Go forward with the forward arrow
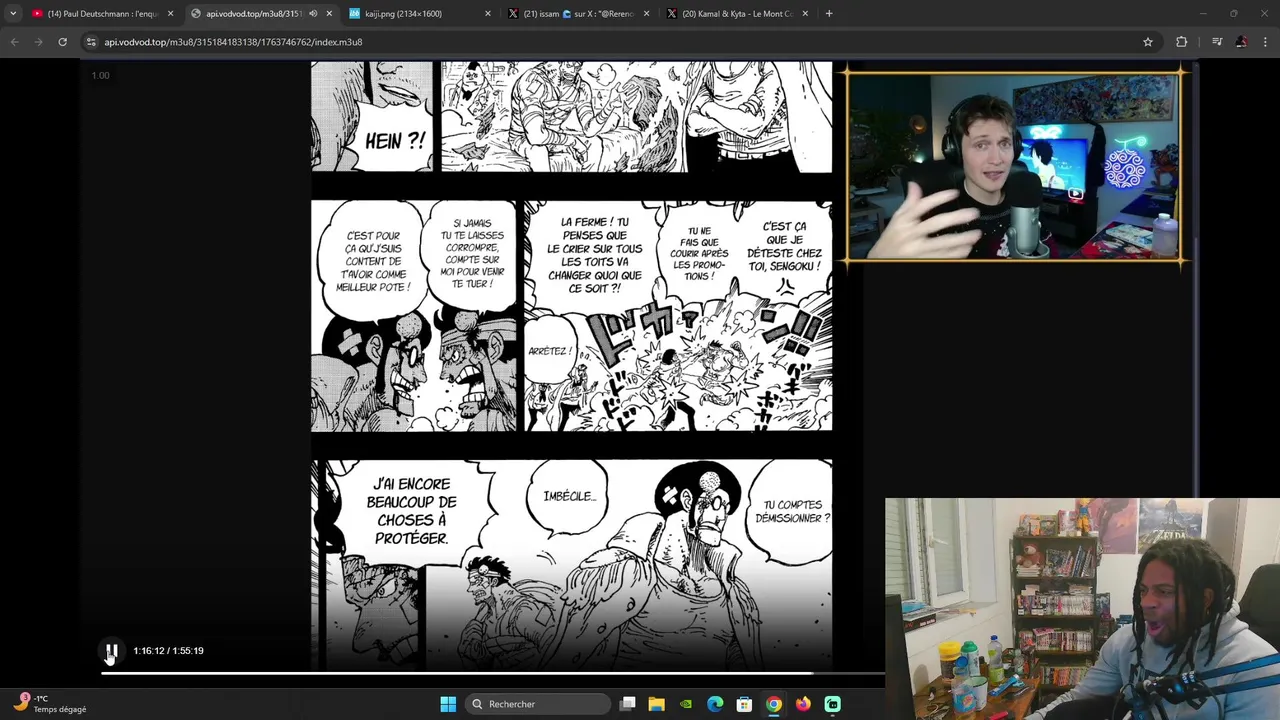The height and width of the screenshot is (720, 1280). (38, 42)
